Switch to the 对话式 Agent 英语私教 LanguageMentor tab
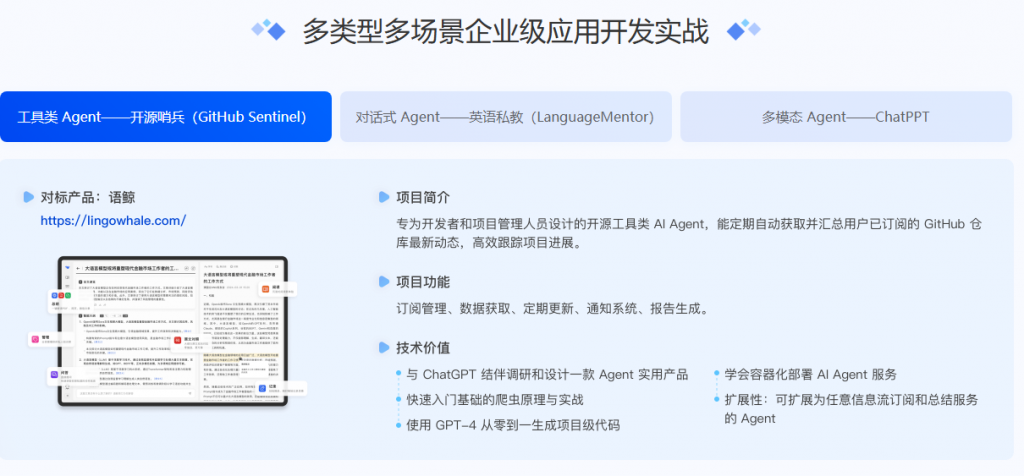This screenshot has height=476, width=1024. (505, 117)
